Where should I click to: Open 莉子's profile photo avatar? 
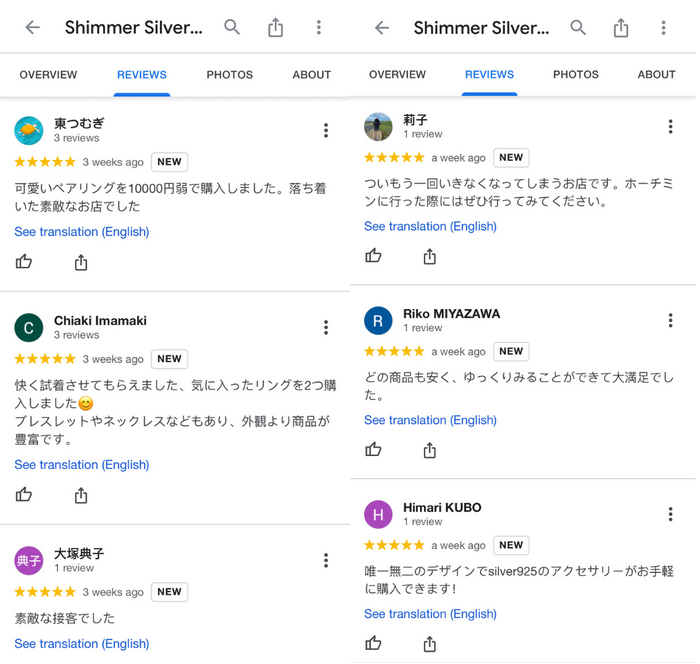(378, 127)
